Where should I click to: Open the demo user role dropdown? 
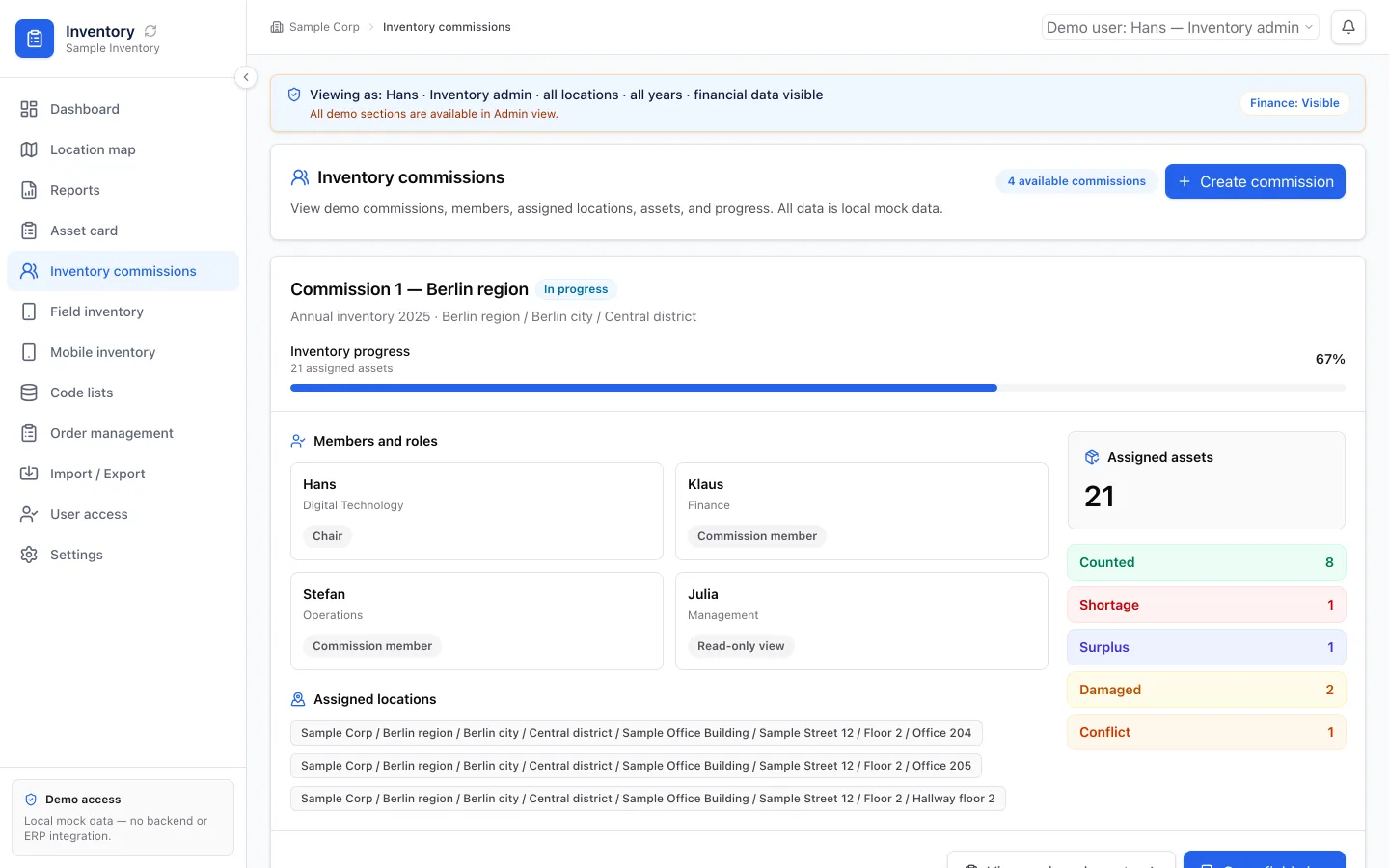tap(1180, 27)
